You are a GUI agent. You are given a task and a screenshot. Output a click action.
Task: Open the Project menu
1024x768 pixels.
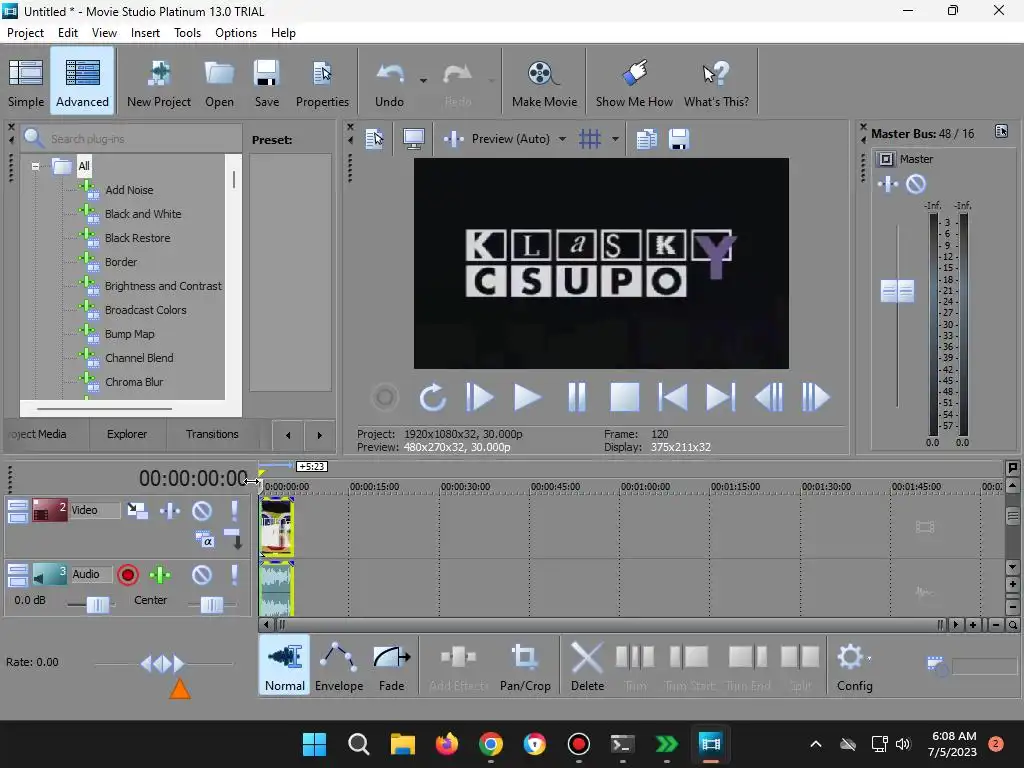click(25, 33)
